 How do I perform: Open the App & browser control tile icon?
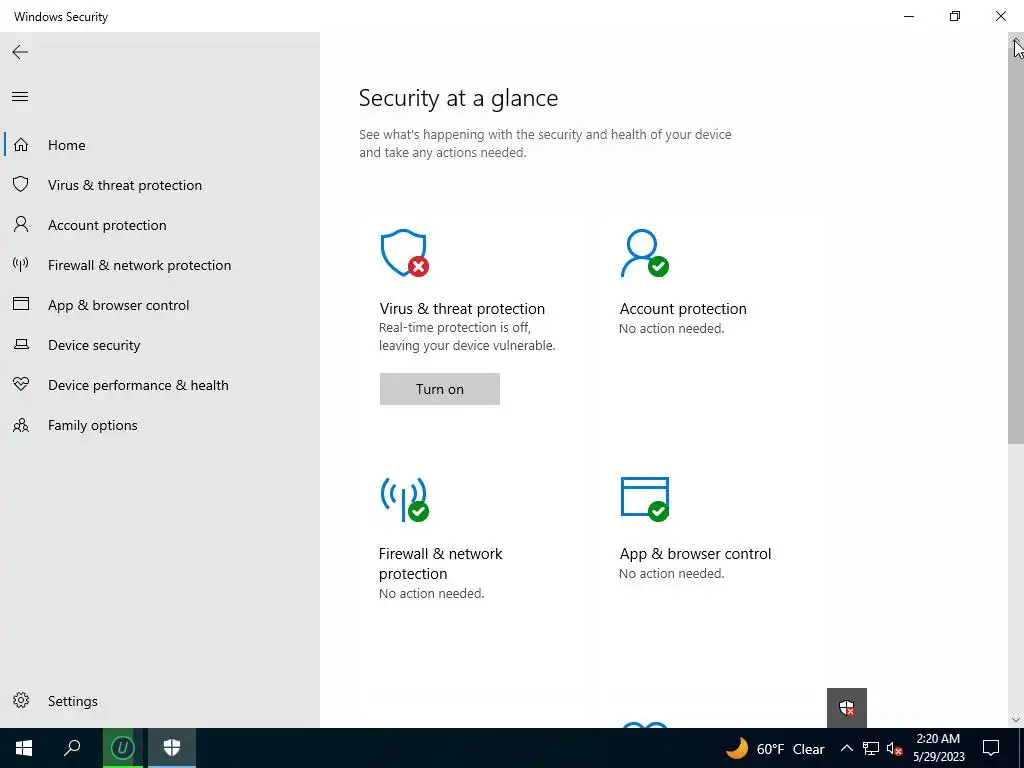pyautogui.click(x=645, y=499)
